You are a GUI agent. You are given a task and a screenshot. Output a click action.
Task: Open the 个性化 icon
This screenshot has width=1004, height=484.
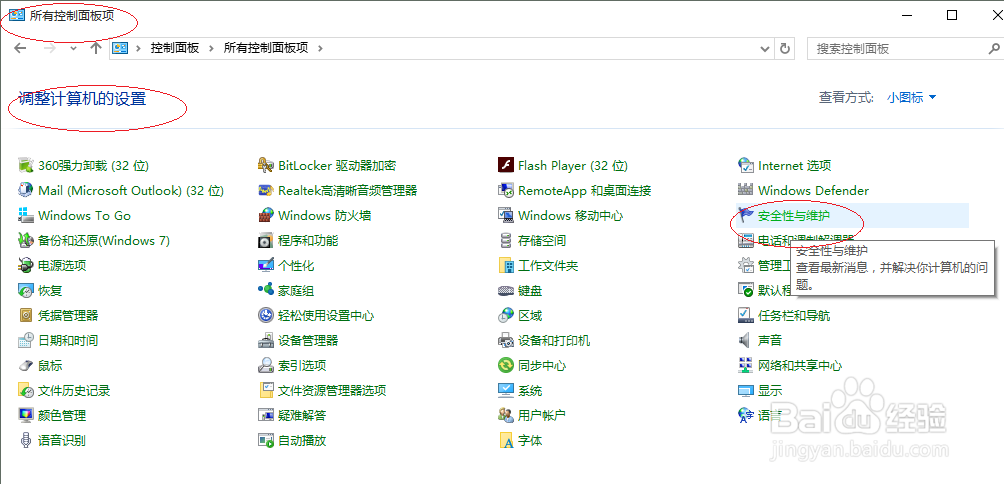(266, 266)
